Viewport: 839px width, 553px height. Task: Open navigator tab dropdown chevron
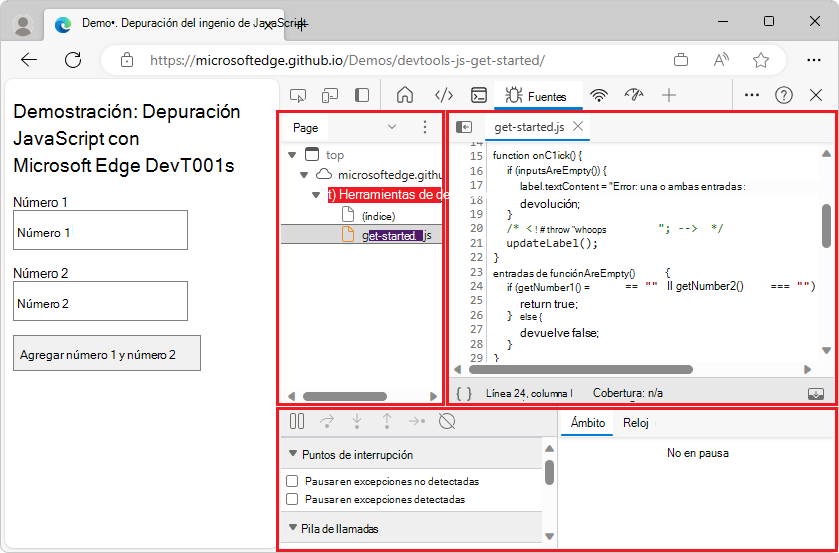[392, 127]
